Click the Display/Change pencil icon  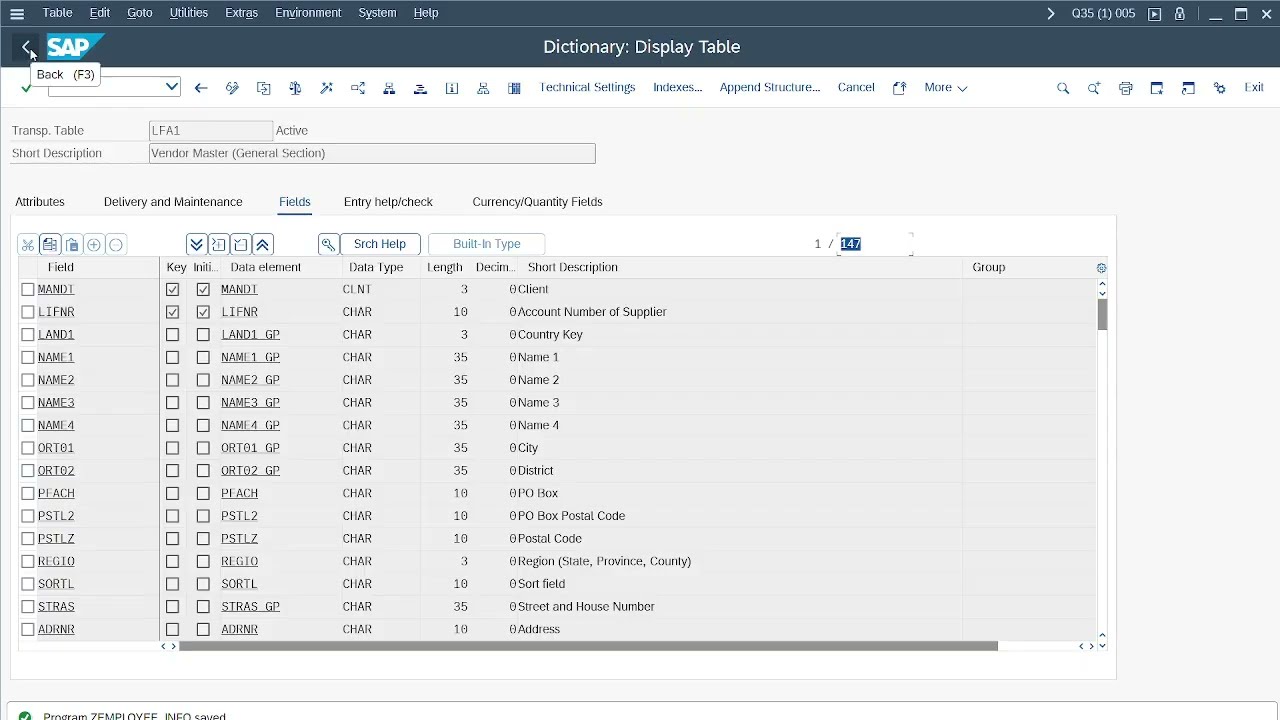(232, 88)
